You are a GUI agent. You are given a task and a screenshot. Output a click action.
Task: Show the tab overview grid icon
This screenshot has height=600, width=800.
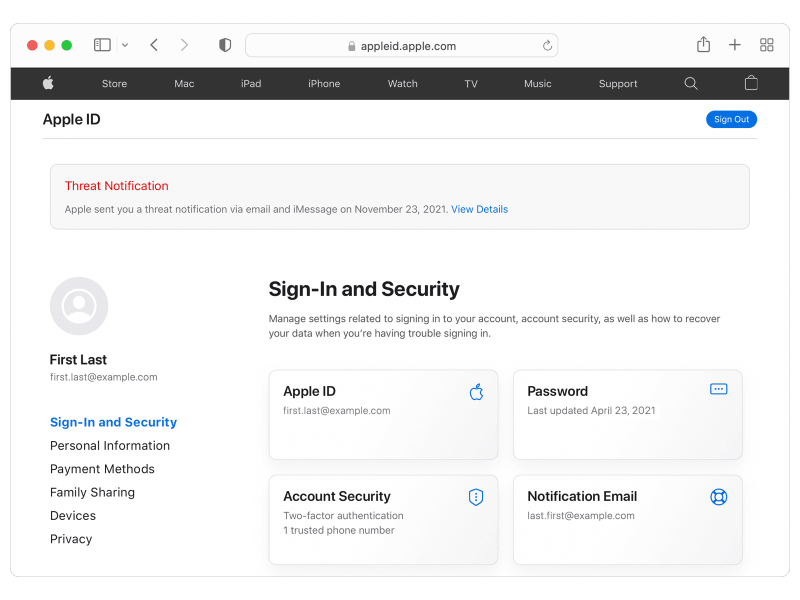pos(766,45)
